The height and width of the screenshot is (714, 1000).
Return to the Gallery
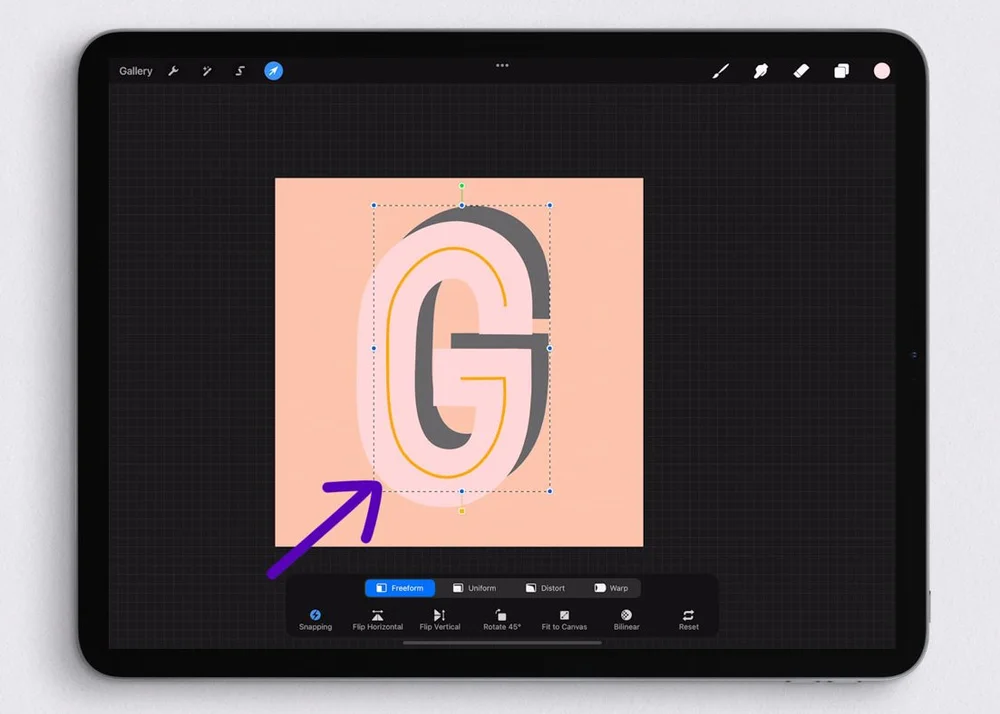134,71
